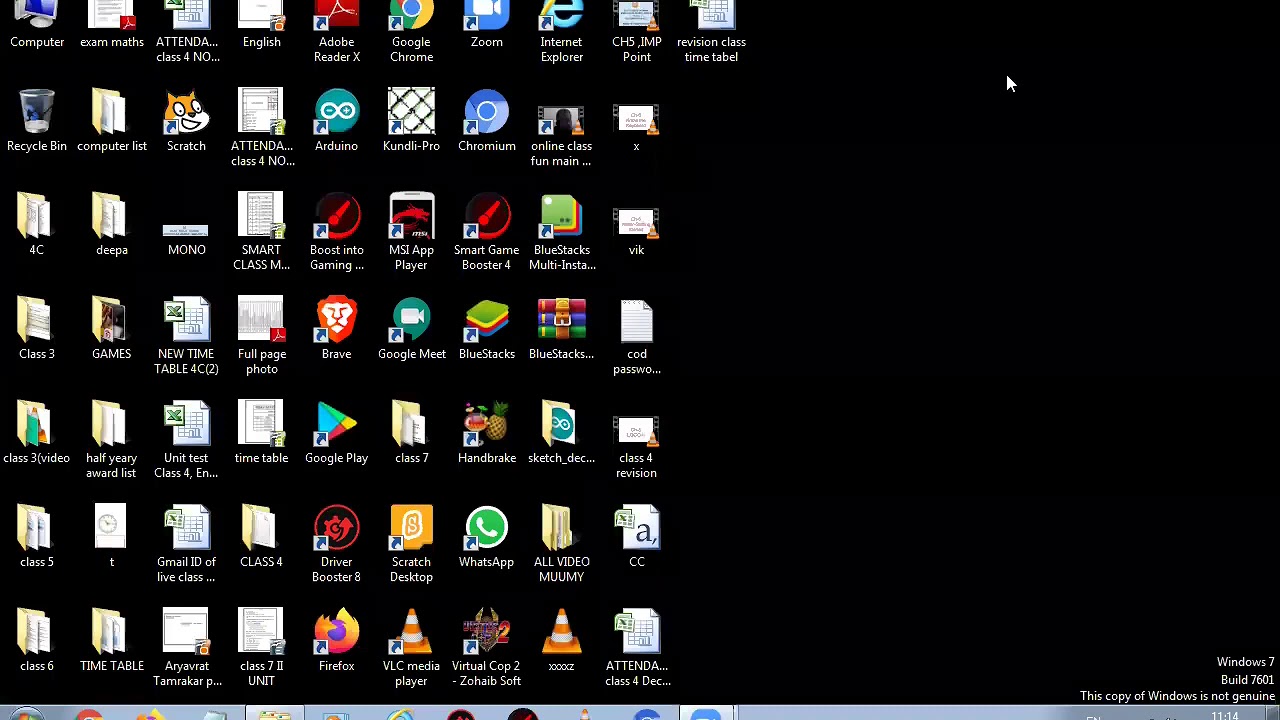Click the Boost into Gaming shortcut

point(336,232)
